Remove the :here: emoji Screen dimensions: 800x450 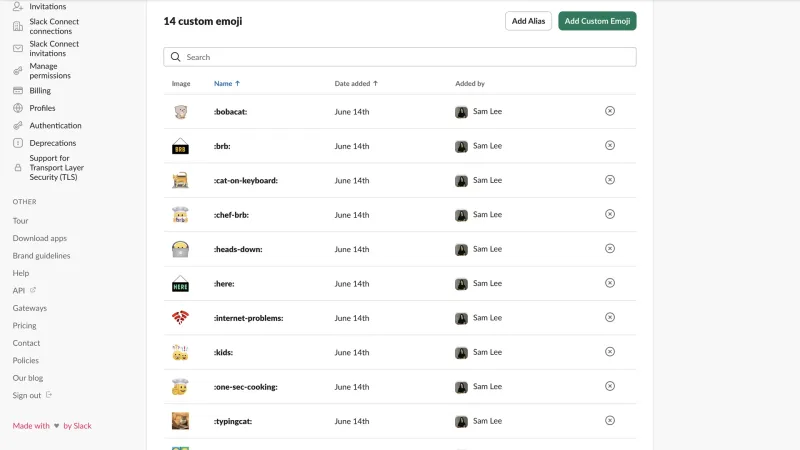click(x=610, y=283)
